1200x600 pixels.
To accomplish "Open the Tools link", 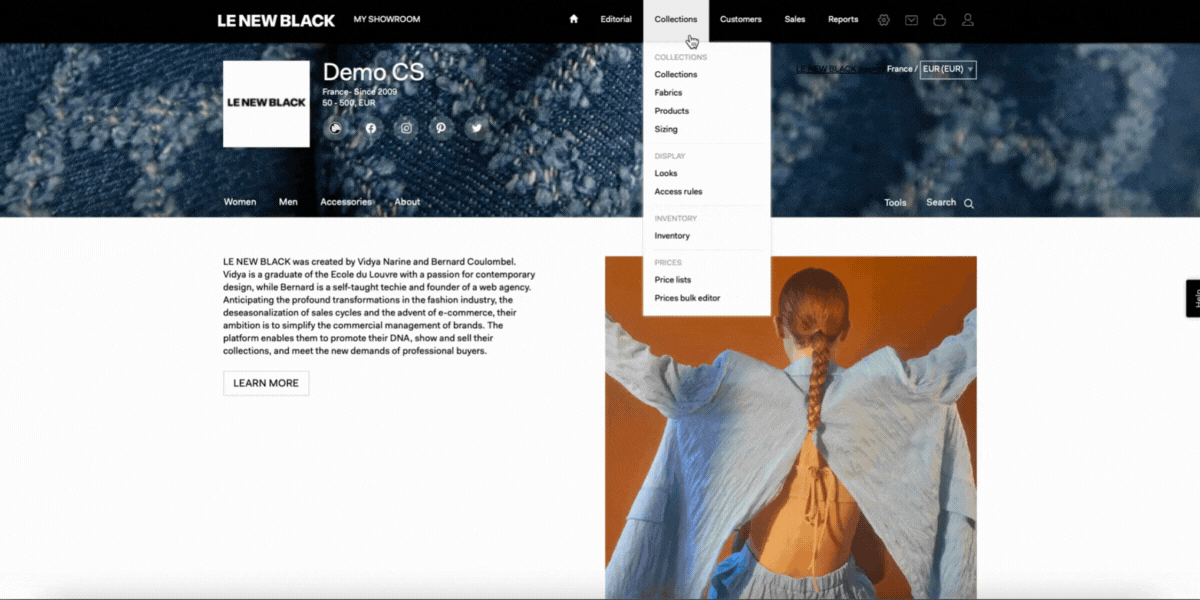I will click(x=895, y=203).
